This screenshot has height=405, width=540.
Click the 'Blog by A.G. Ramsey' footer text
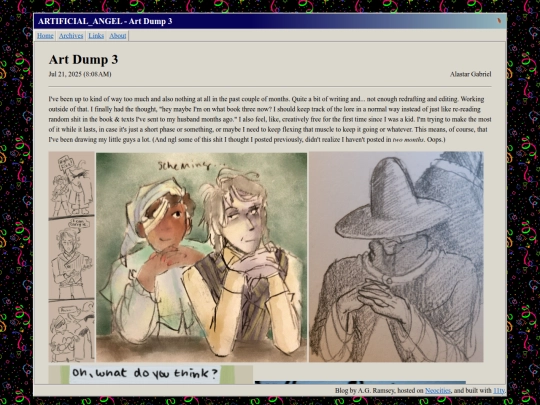(365, 391)
